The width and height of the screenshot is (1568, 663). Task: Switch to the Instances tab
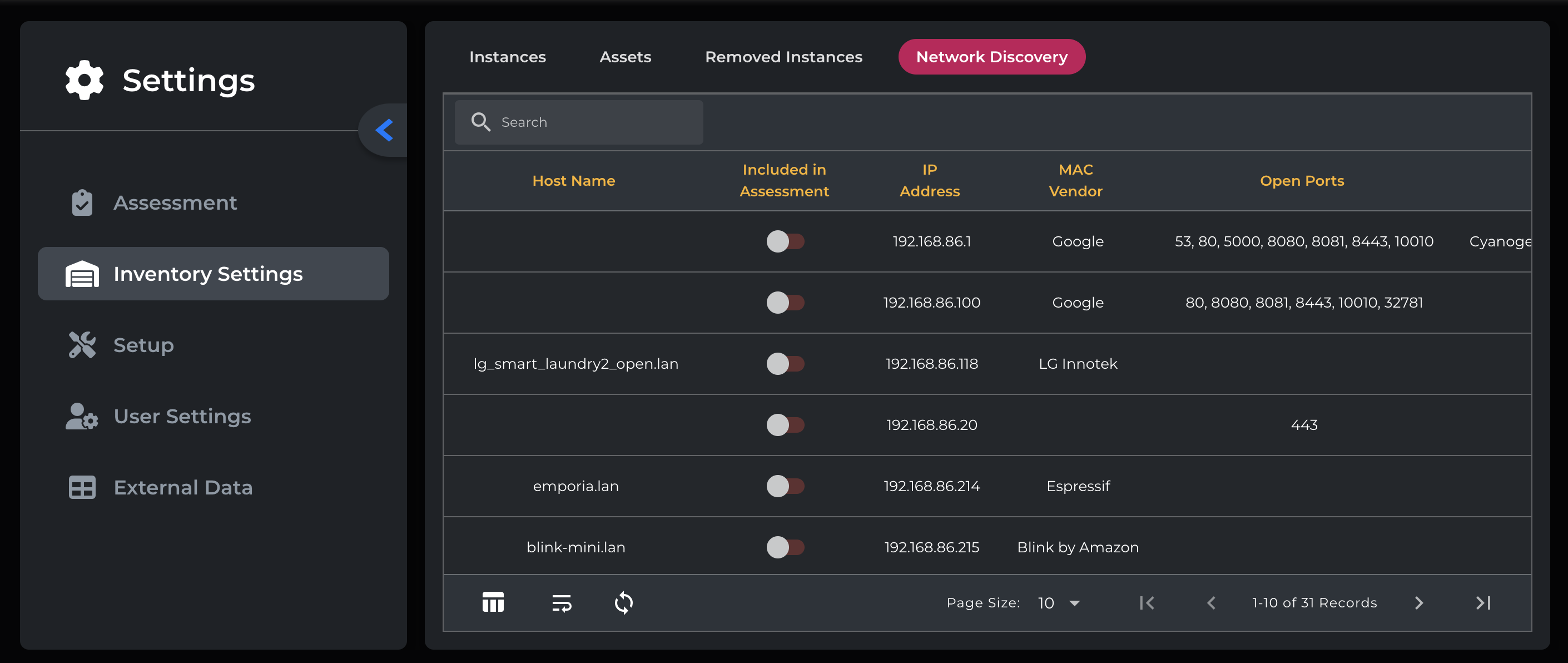[x=507, y=57]
